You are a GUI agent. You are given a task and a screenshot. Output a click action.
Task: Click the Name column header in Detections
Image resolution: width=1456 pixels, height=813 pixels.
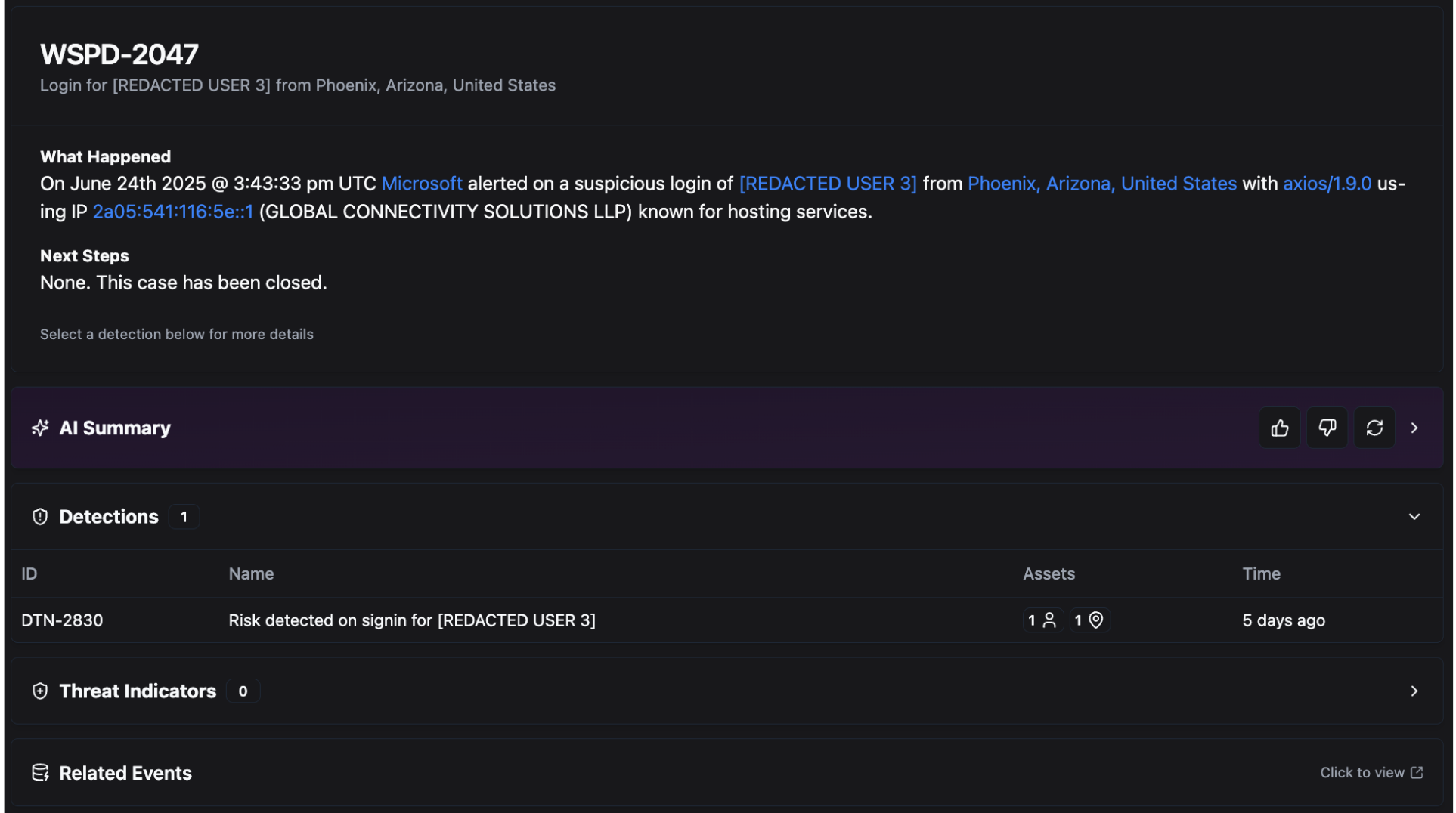click(251, 574)
